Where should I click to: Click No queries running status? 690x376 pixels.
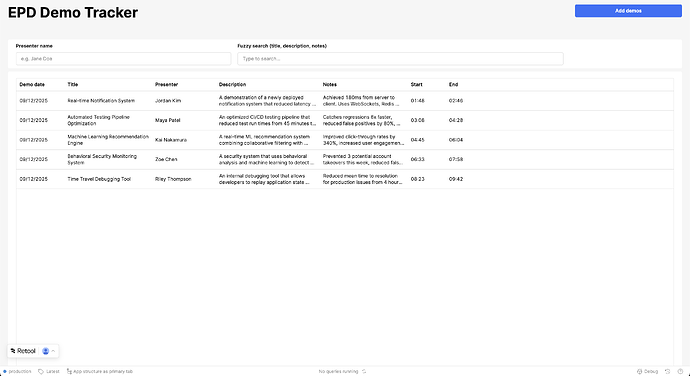tap(338, 372)
